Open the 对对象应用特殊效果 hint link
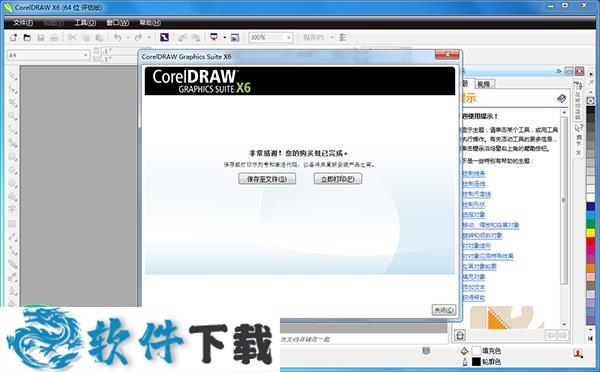600x372 pixels. tap(488, 256)
